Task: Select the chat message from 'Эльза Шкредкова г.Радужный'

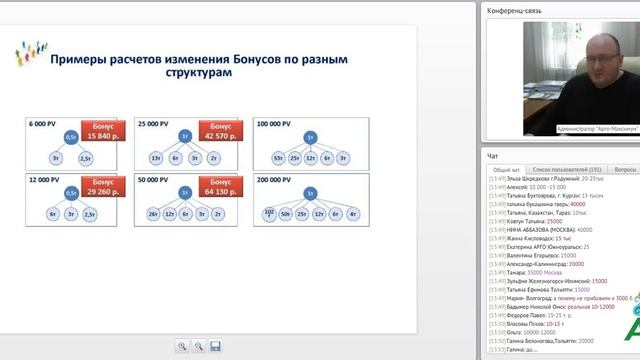Action: [x=546, y=179]
